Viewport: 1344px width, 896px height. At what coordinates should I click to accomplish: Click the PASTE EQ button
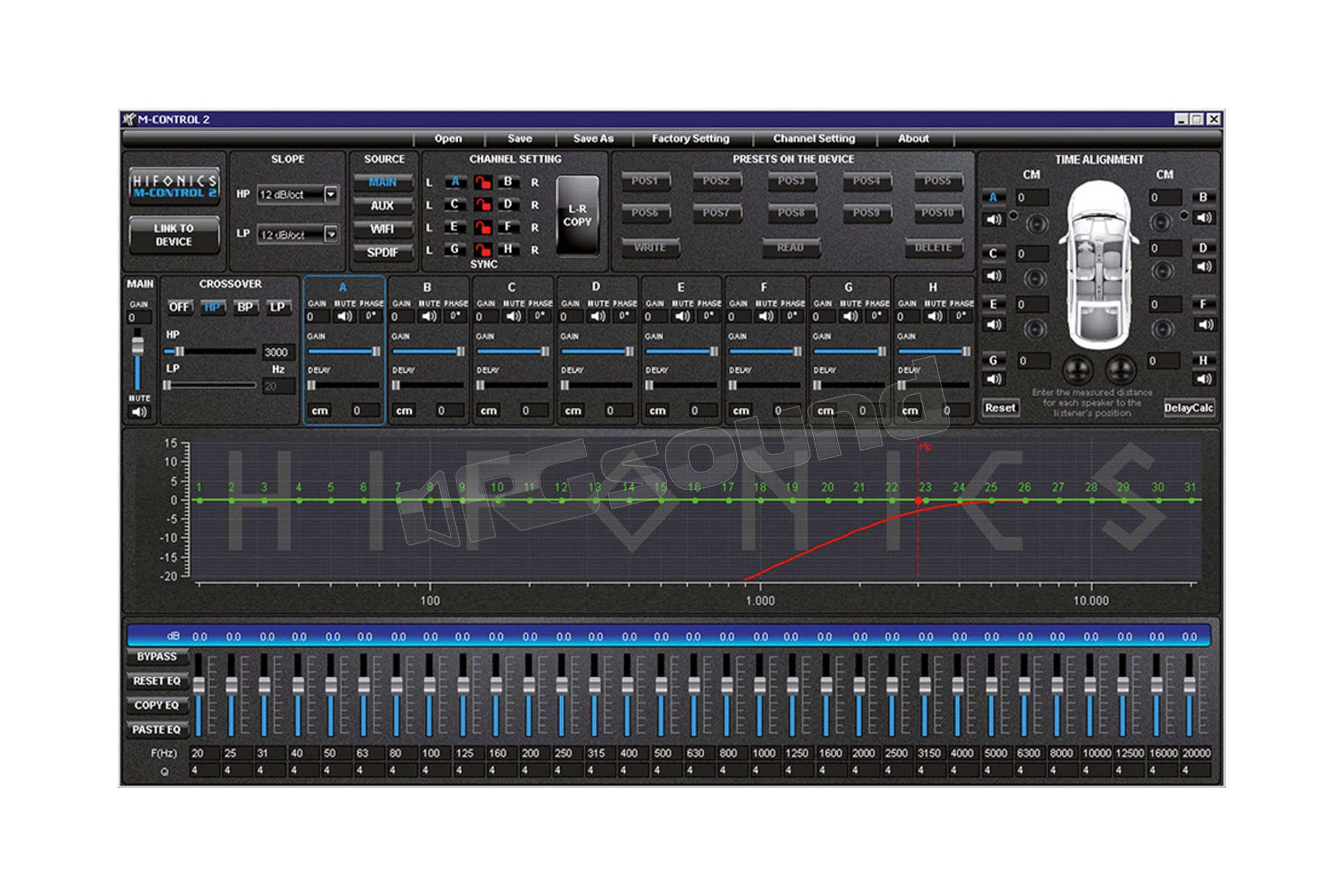point(156,730)
